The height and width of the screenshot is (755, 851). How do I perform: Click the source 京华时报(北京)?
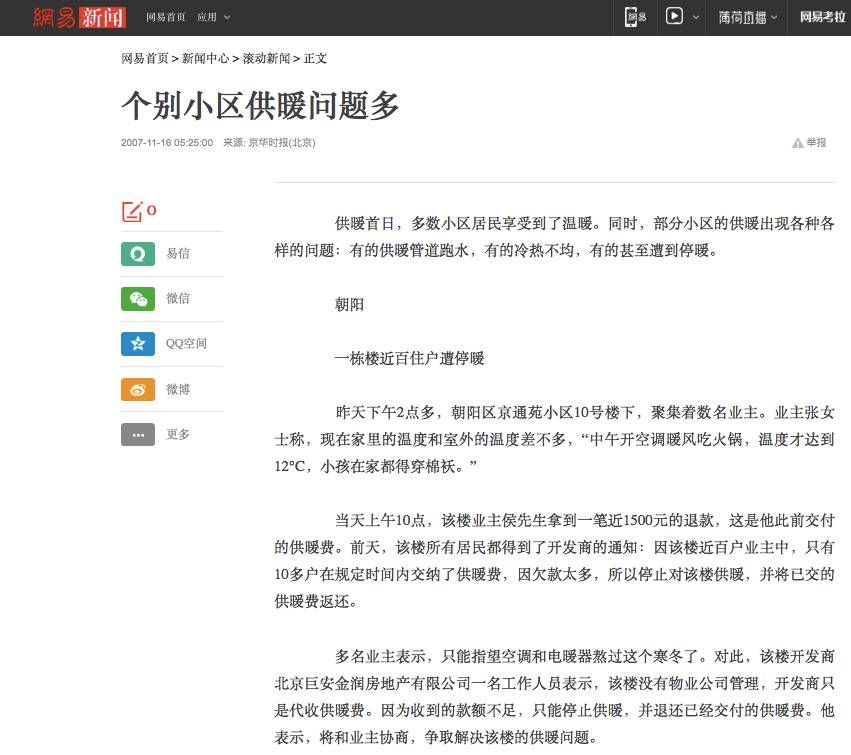pos(282,143)
